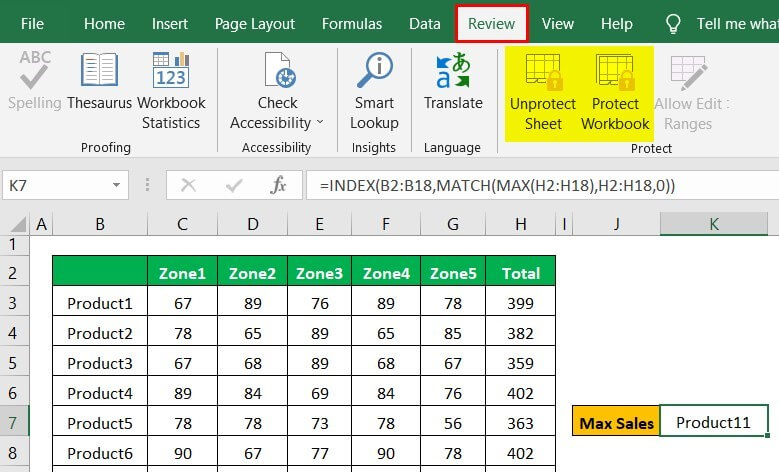Click Protect Workbook

(615, 92)
